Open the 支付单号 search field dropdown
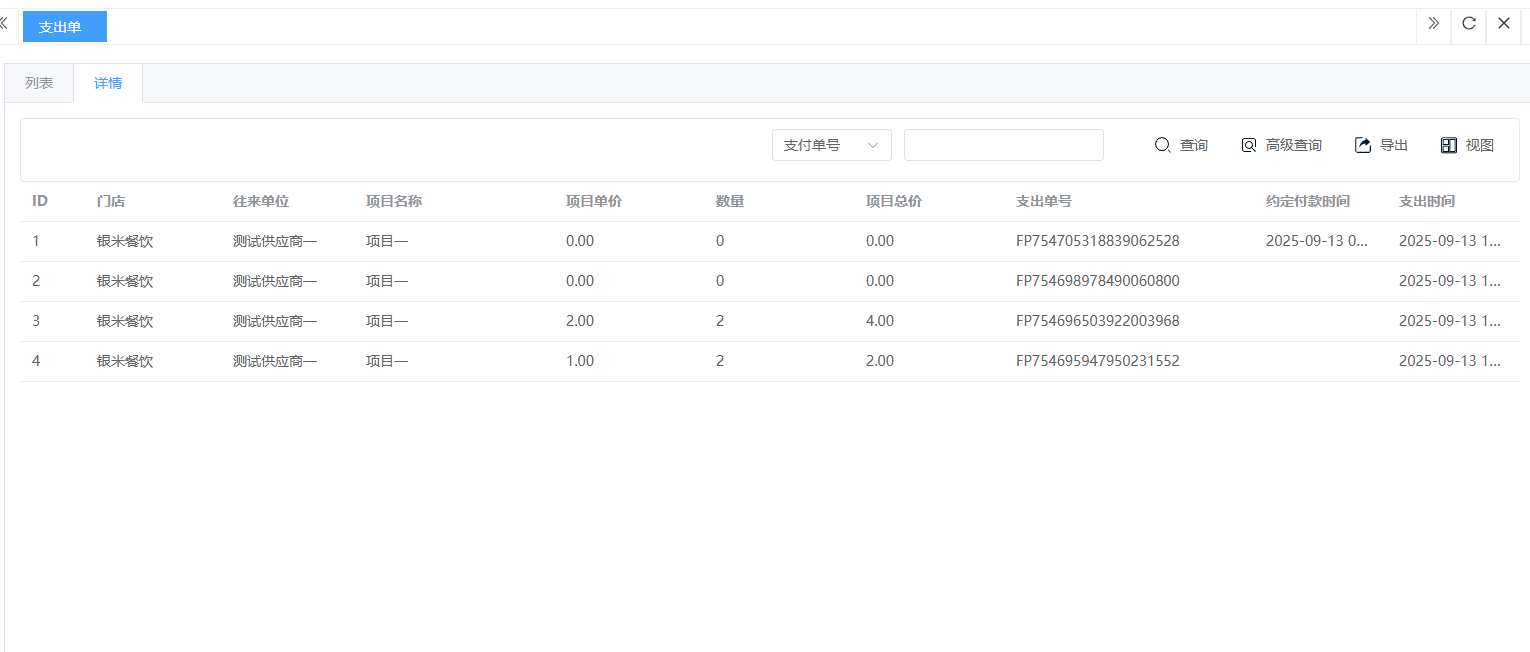Viewport: 1530px width, 652px height. coord(830,145)
